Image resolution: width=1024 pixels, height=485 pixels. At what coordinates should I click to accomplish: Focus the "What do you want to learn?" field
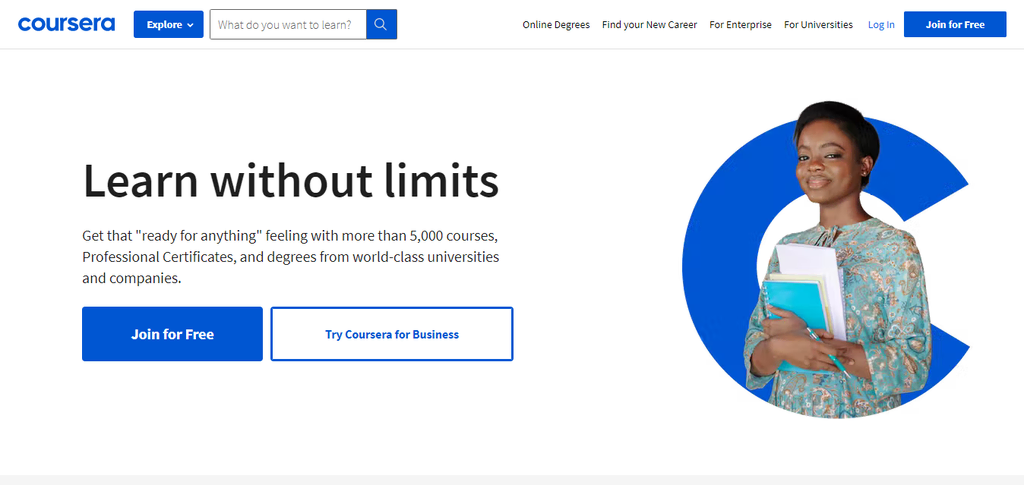coord(288,24)
